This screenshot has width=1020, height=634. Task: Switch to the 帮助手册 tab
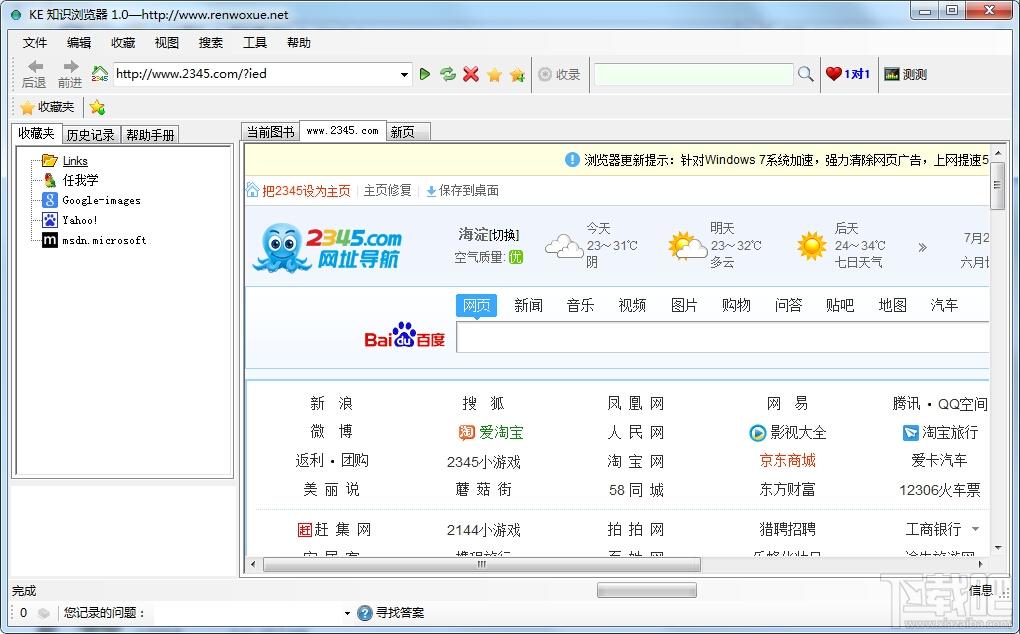coord(150,135)
